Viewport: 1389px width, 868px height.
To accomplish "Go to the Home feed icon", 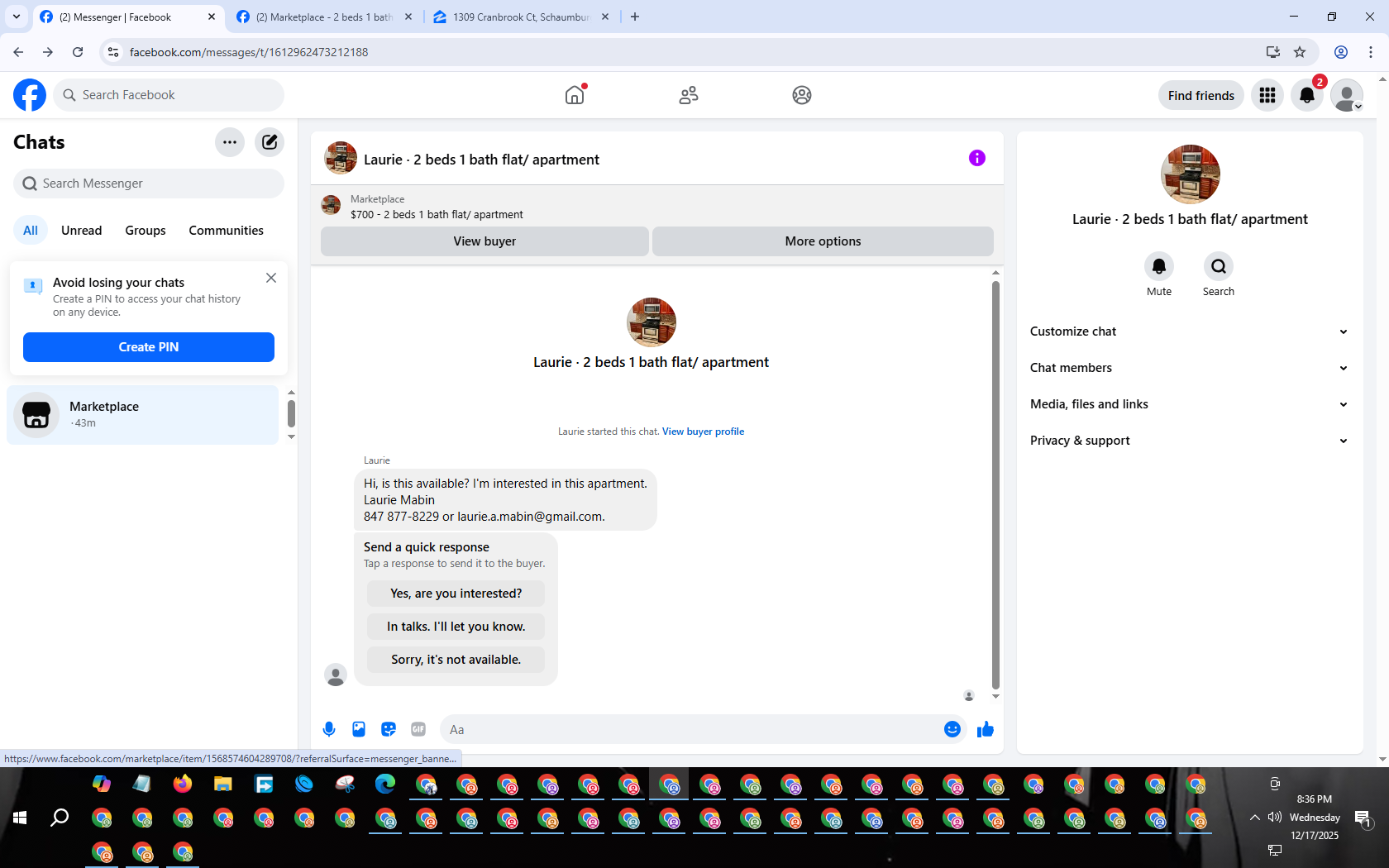I will click(x=575, y=95).
